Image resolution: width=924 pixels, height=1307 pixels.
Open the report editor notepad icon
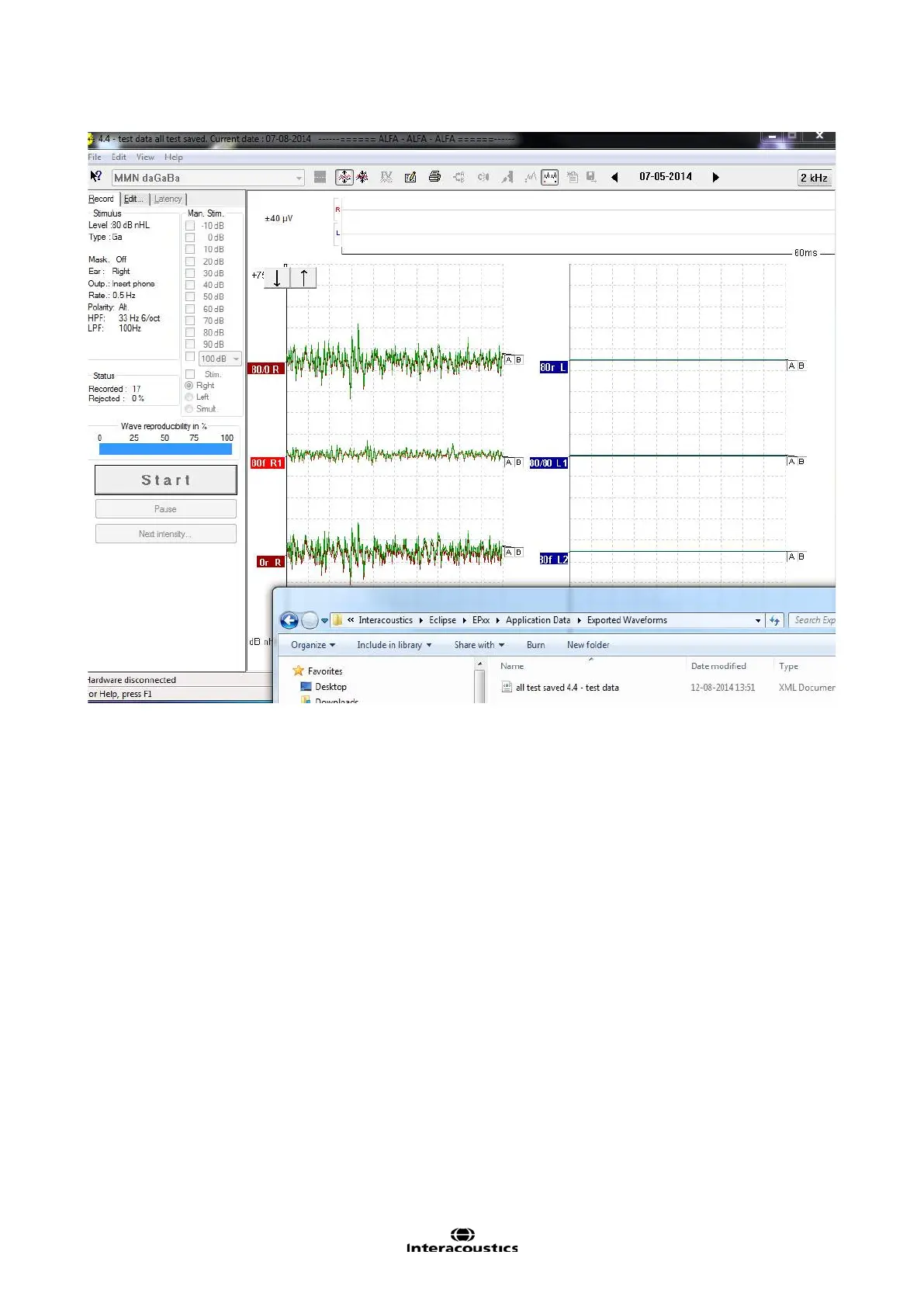pyautogui.click(x=410, y=178)
